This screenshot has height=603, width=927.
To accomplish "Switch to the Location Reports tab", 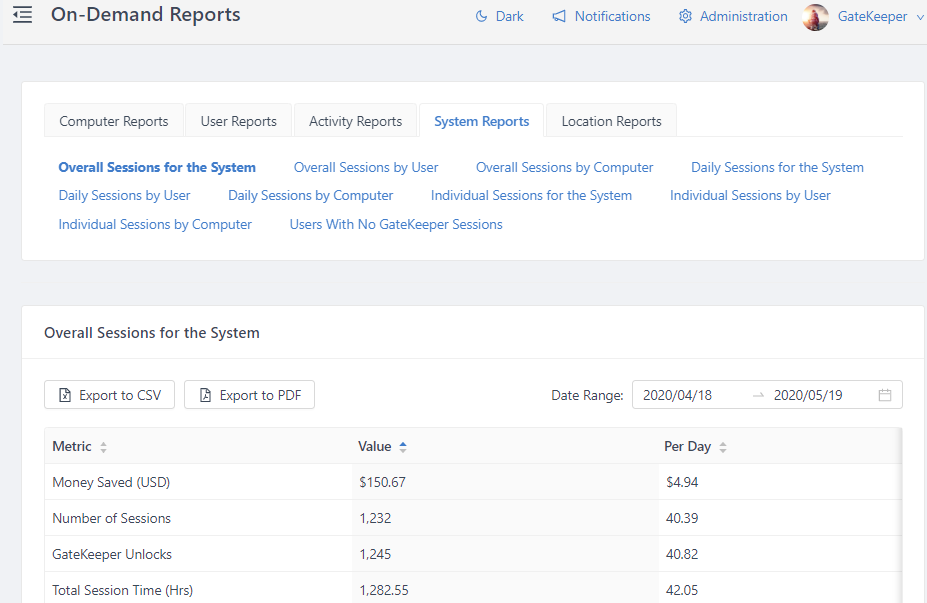I will 610,120.
